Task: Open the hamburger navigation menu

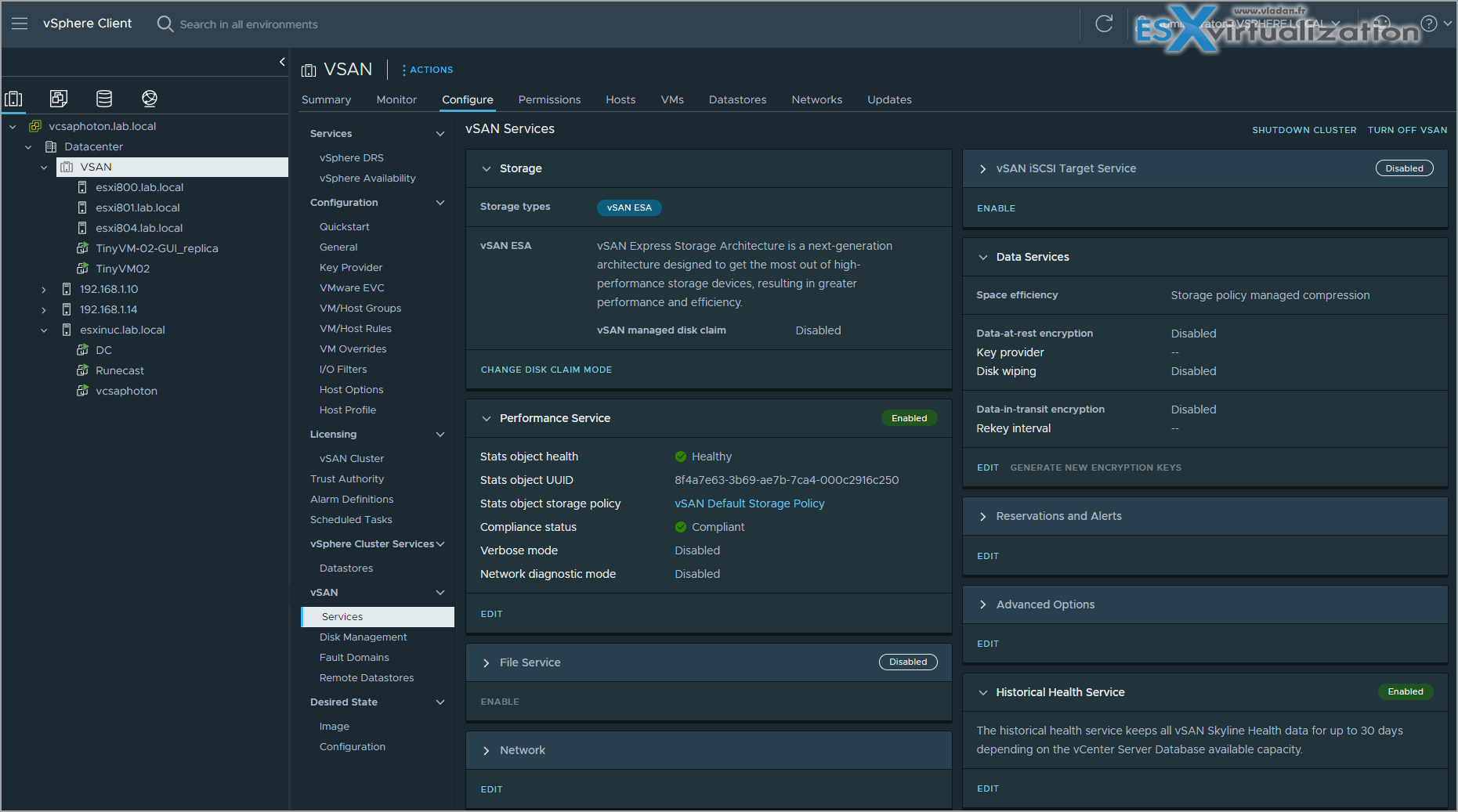Action: tap(20, 23)
